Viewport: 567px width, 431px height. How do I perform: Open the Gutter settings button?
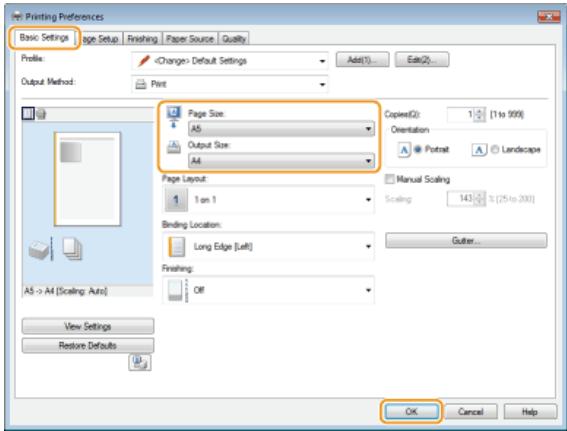pos(466,240)
